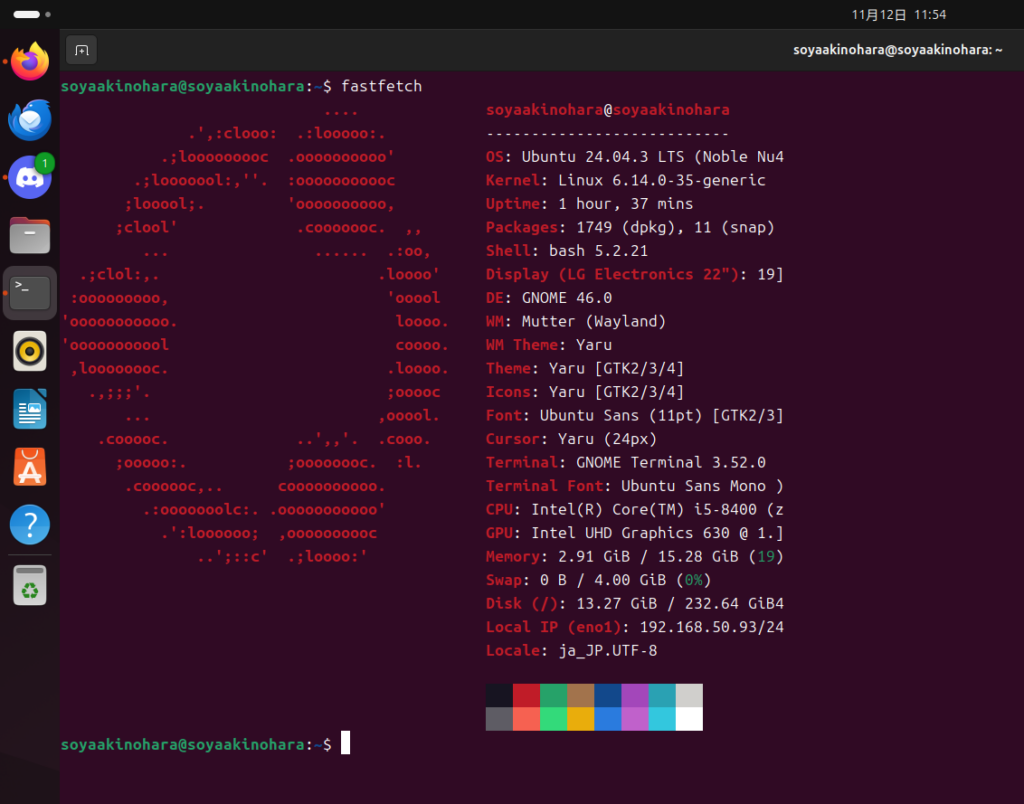Click the purple block in palette's top row
This screenshot has width=1024, height=804.
635,695
